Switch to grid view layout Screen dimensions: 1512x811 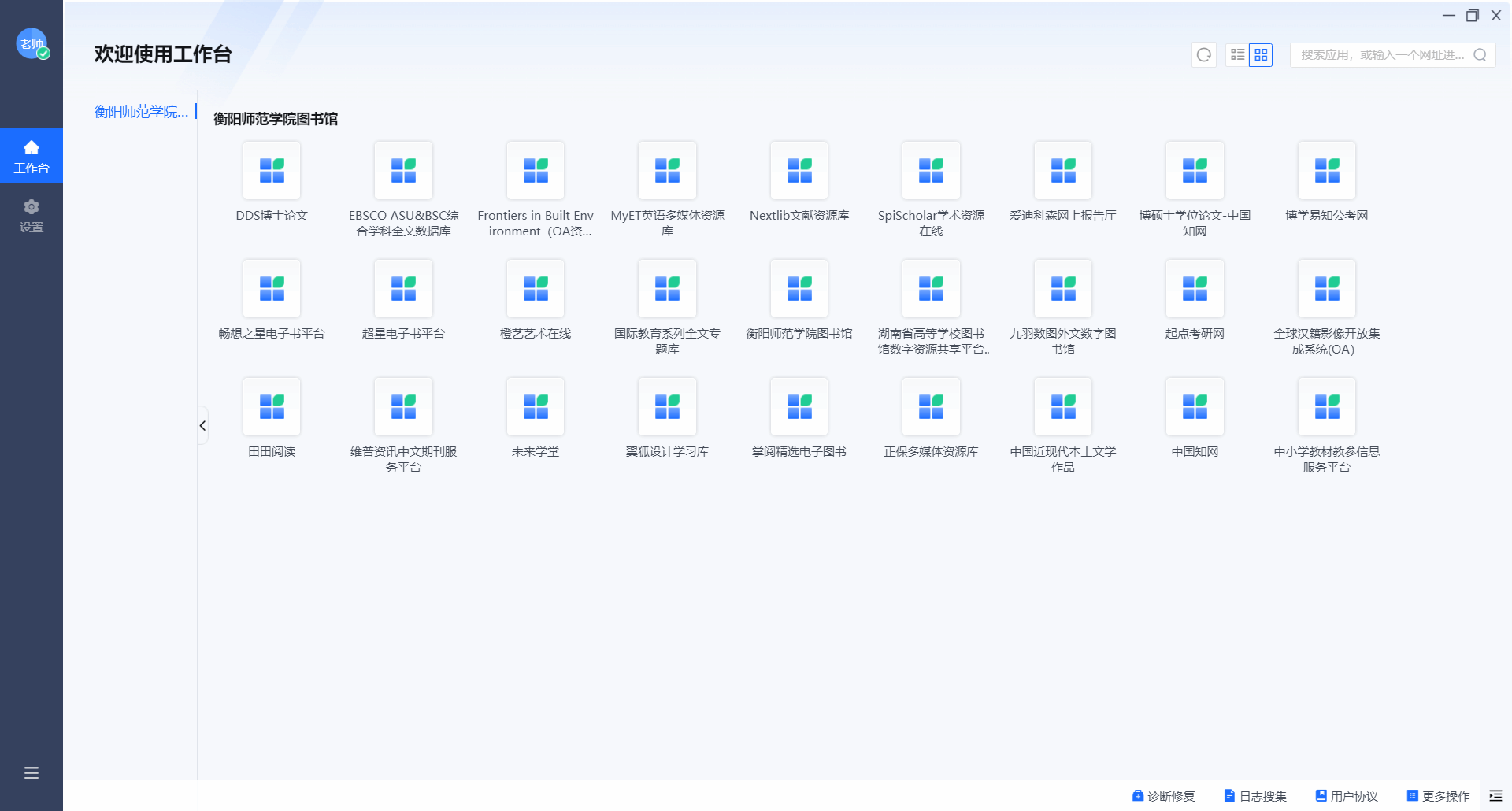[1261, 54]
